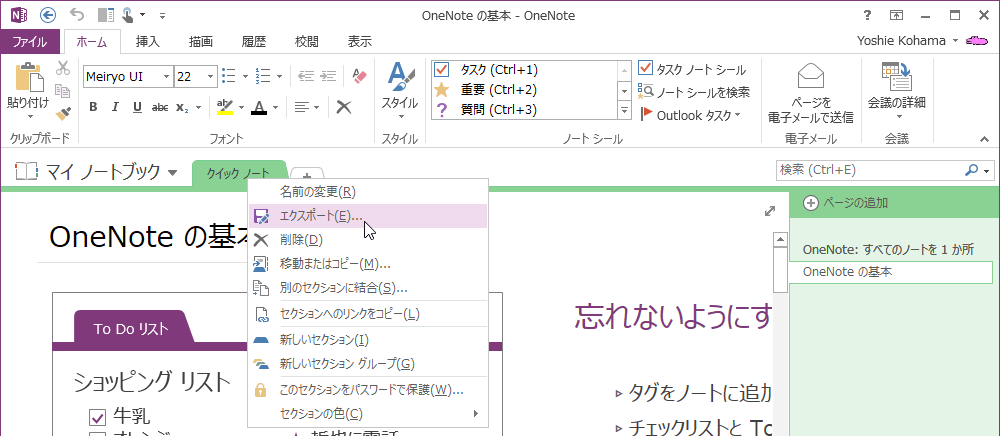Expand the highlight color dropdown arrow

tap(241, 107)
